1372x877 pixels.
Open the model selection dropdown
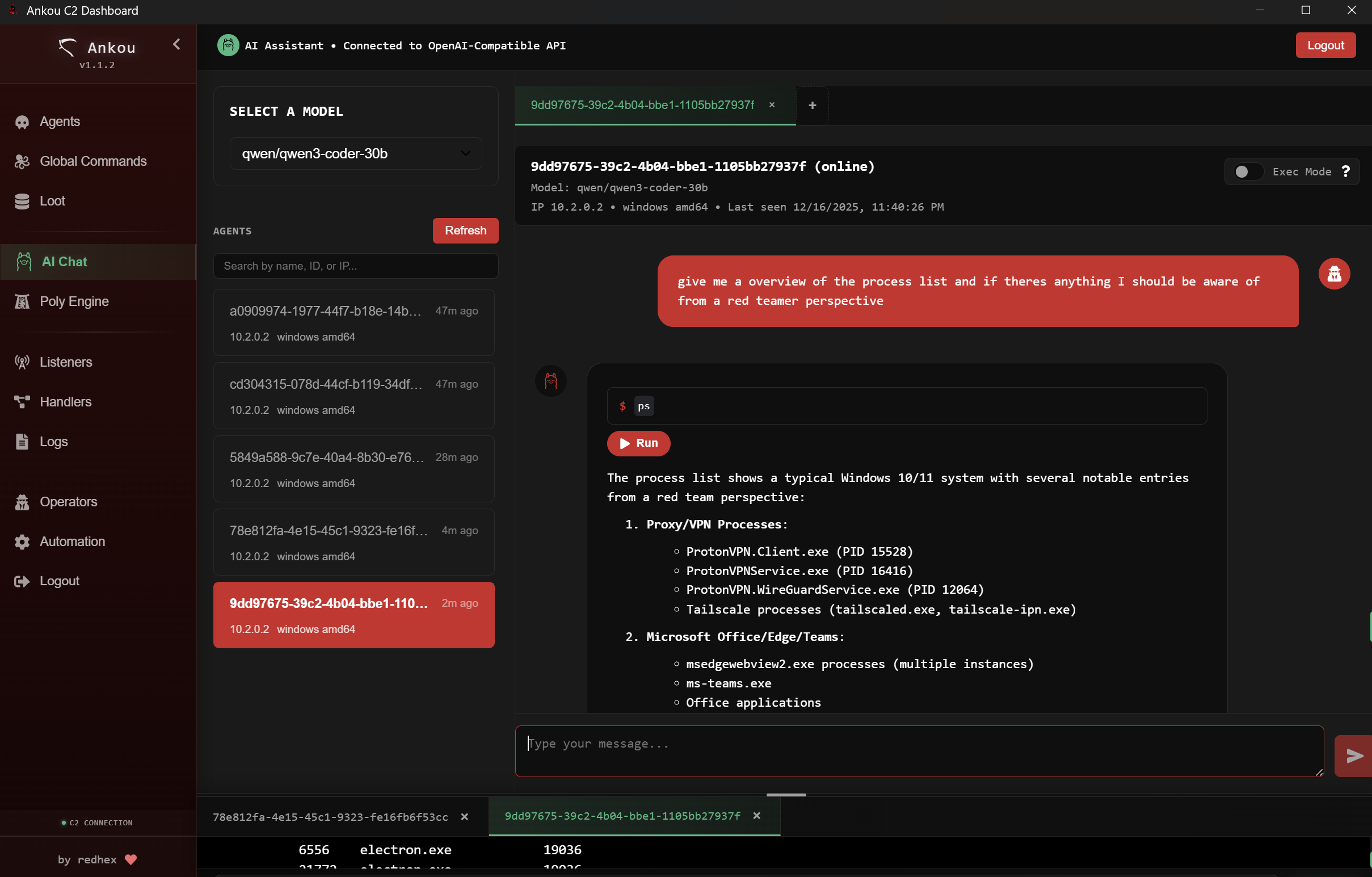[356, 153]
